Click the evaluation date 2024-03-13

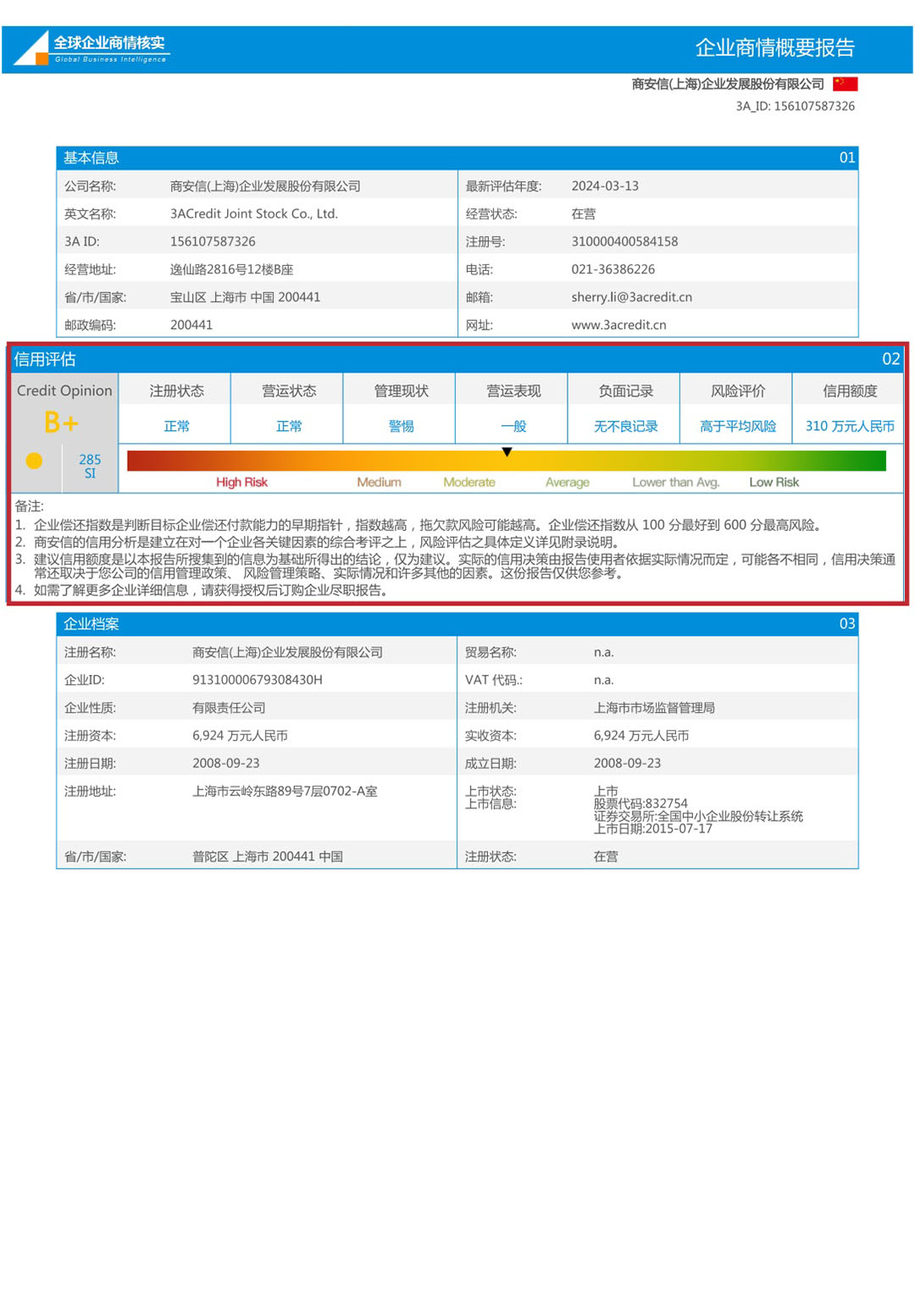pos(605,185)
